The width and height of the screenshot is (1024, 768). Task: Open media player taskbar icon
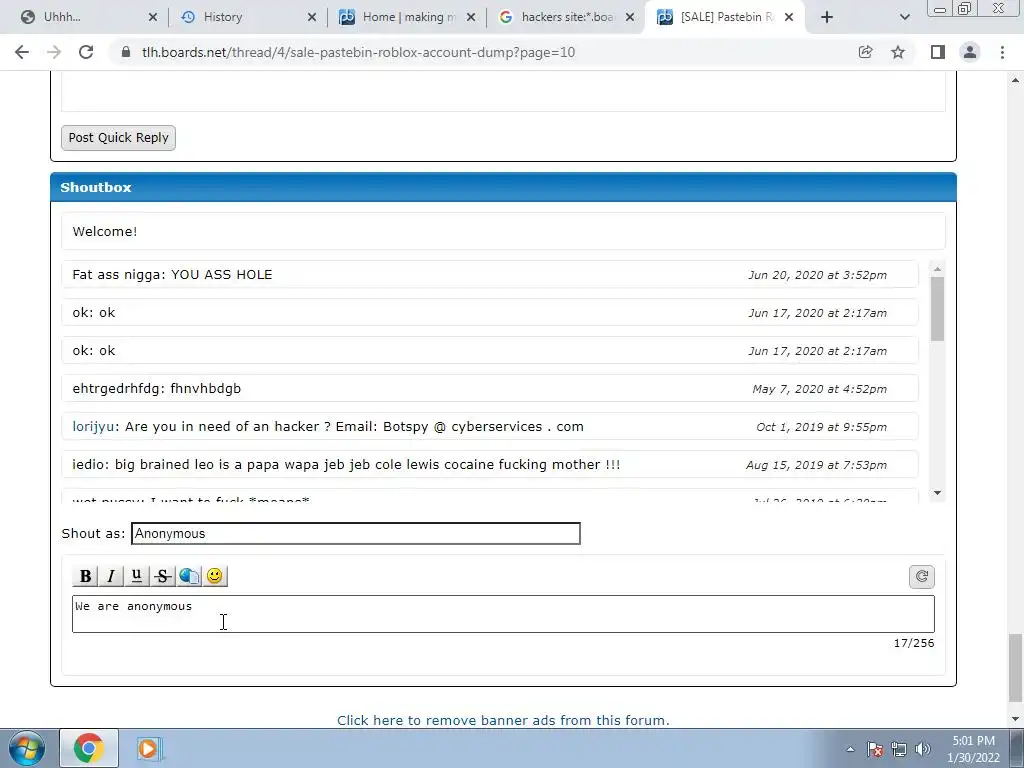(x=149, y=748)
